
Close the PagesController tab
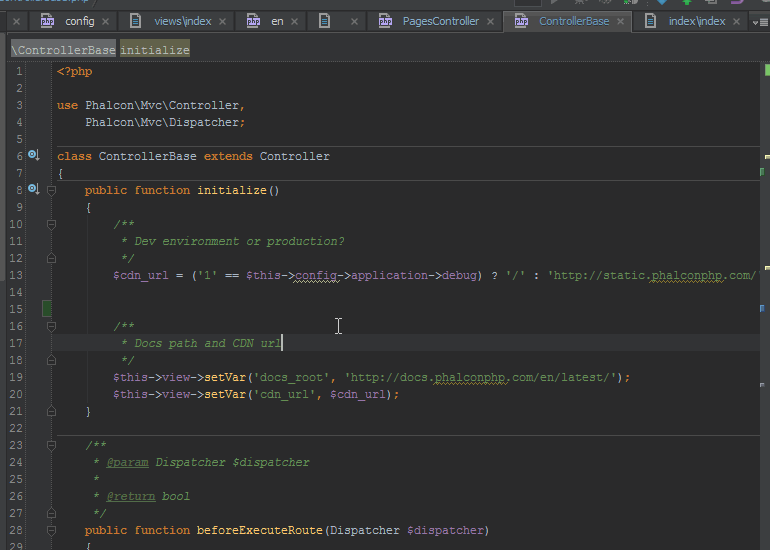coord(490,22)
